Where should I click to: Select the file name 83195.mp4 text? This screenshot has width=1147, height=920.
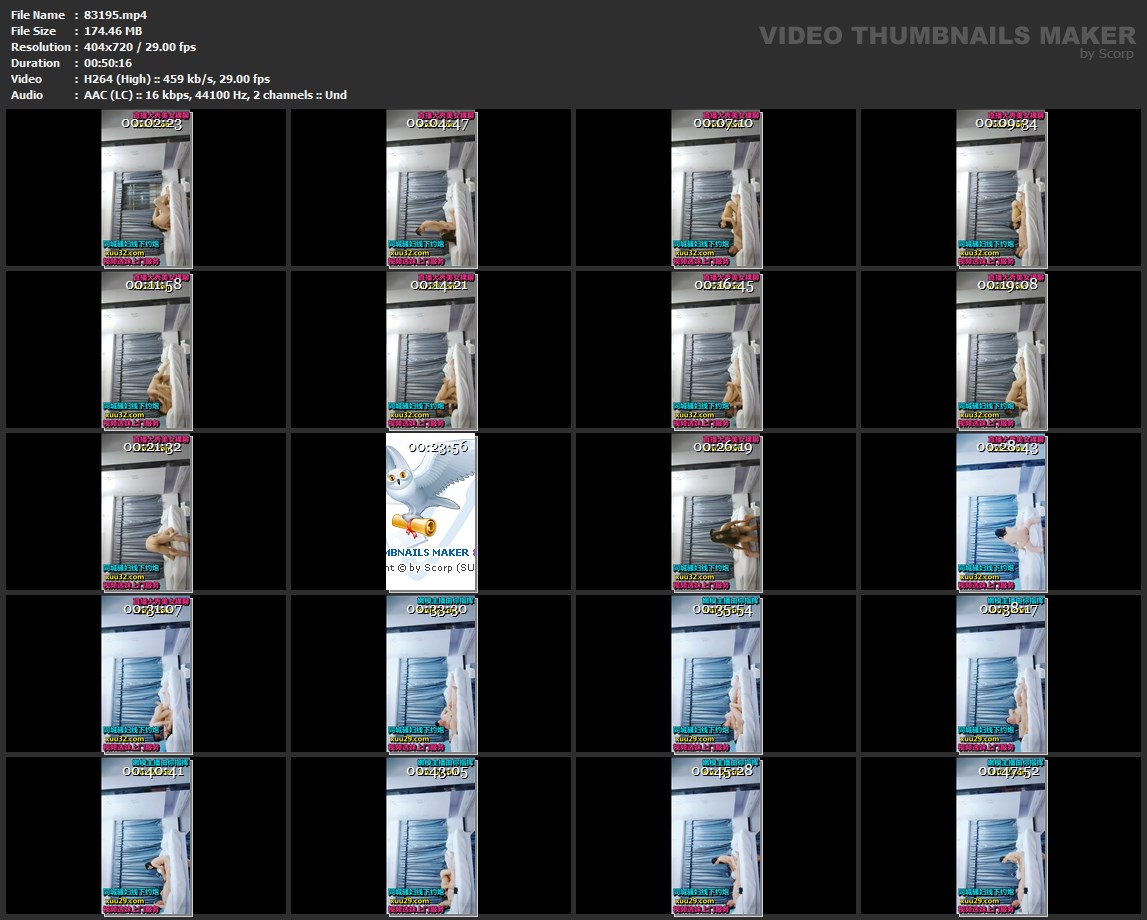116,15
